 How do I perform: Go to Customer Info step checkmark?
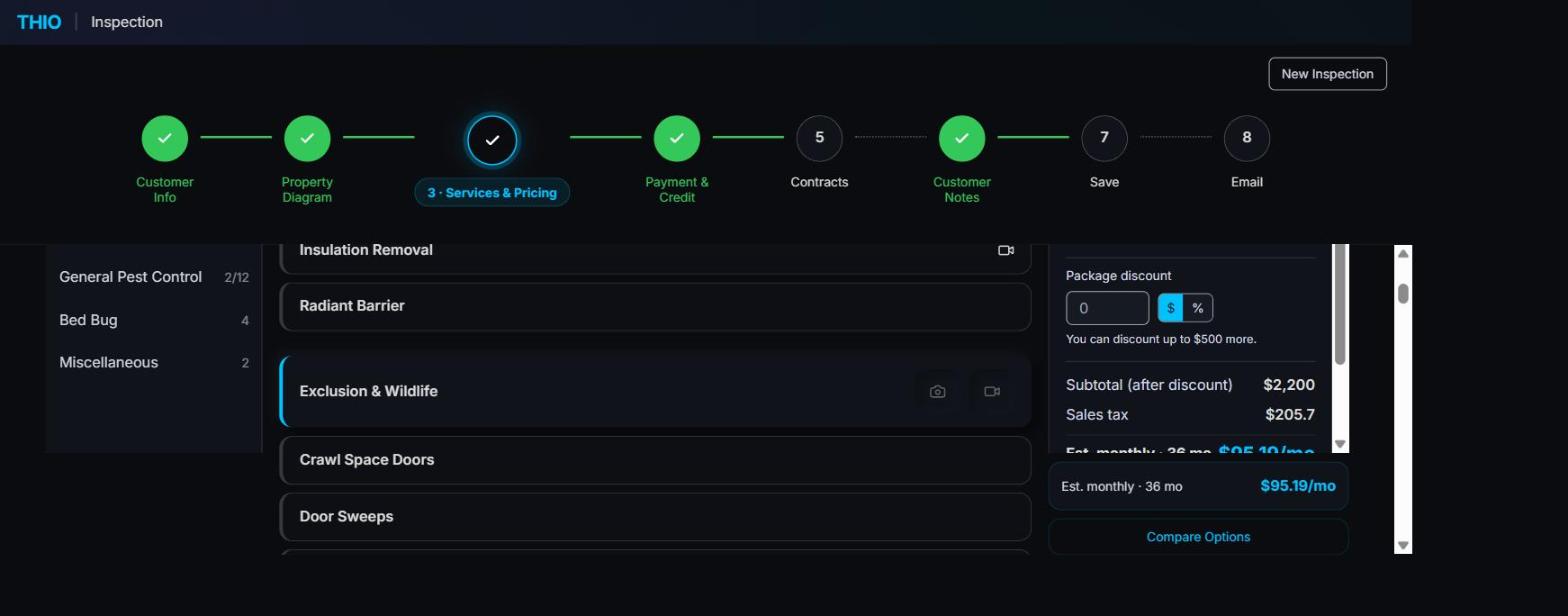pyautogui.click(x=165, y=138)
